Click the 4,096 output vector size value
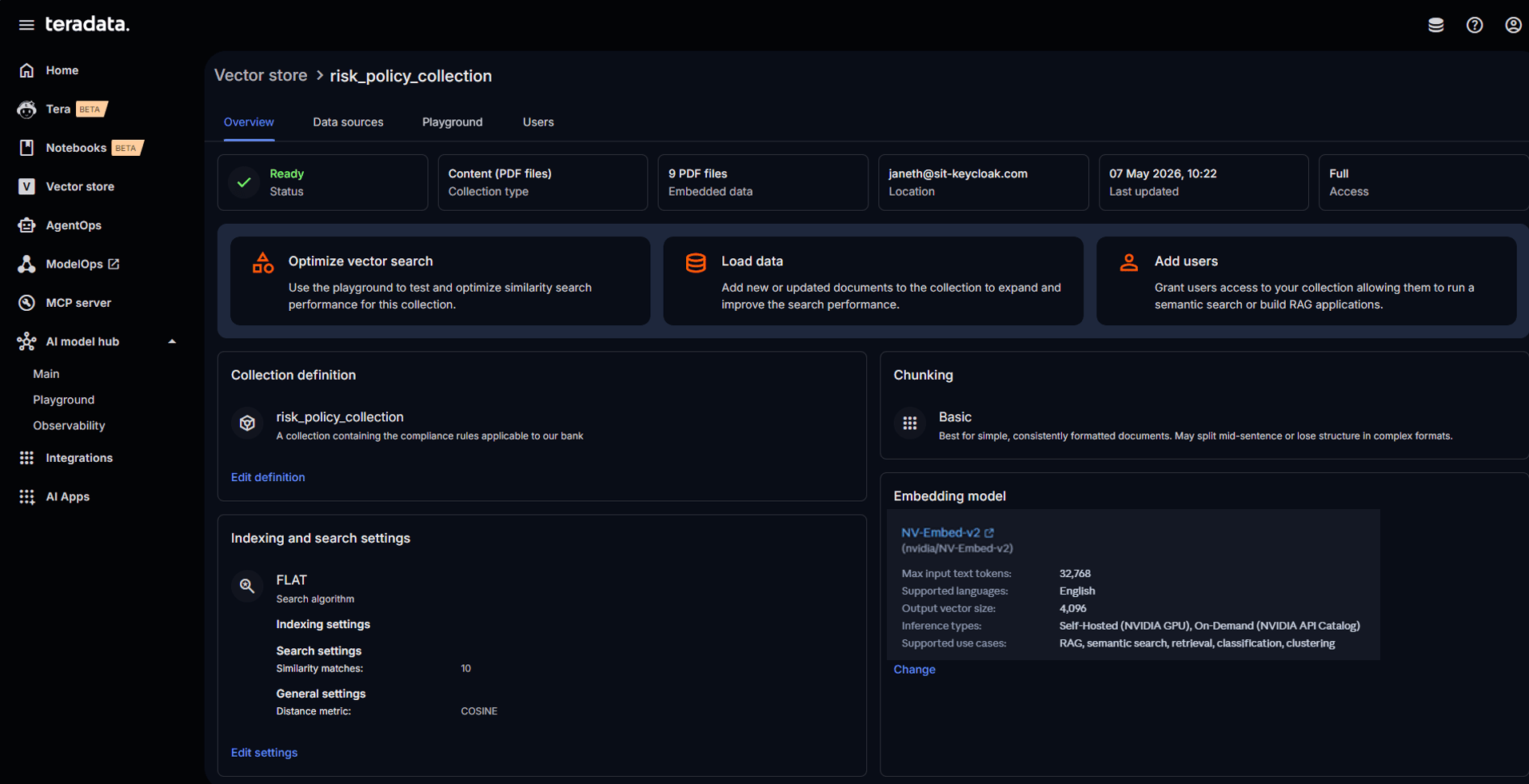Viewport: 1529px width, 784px height. pos(1072,608)
